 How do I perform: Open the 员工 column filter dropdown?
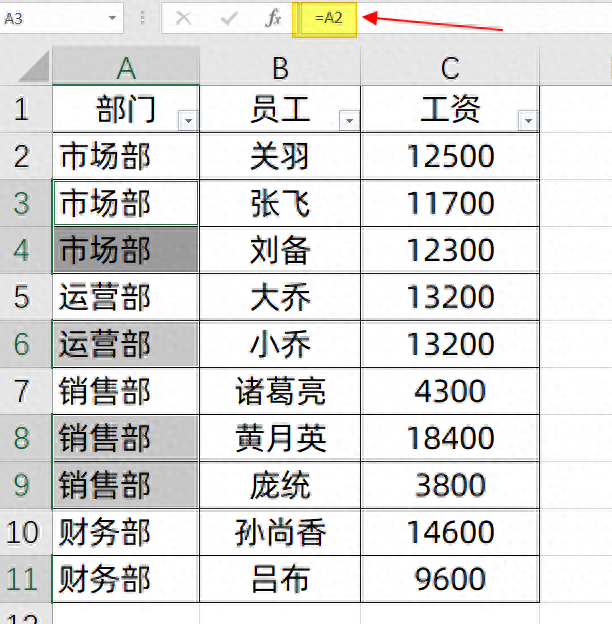pyautogui.click(x=349, y=121)
